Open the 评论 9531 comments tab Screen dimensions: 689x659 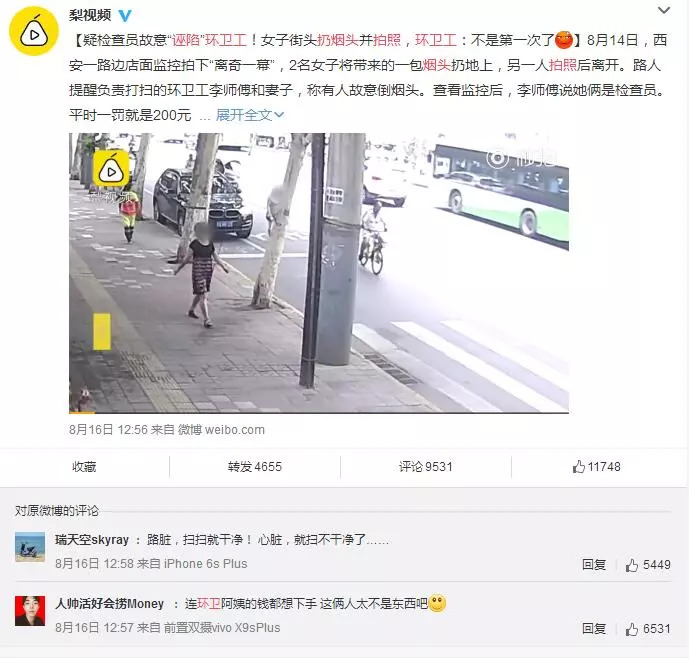pos(425,467)
